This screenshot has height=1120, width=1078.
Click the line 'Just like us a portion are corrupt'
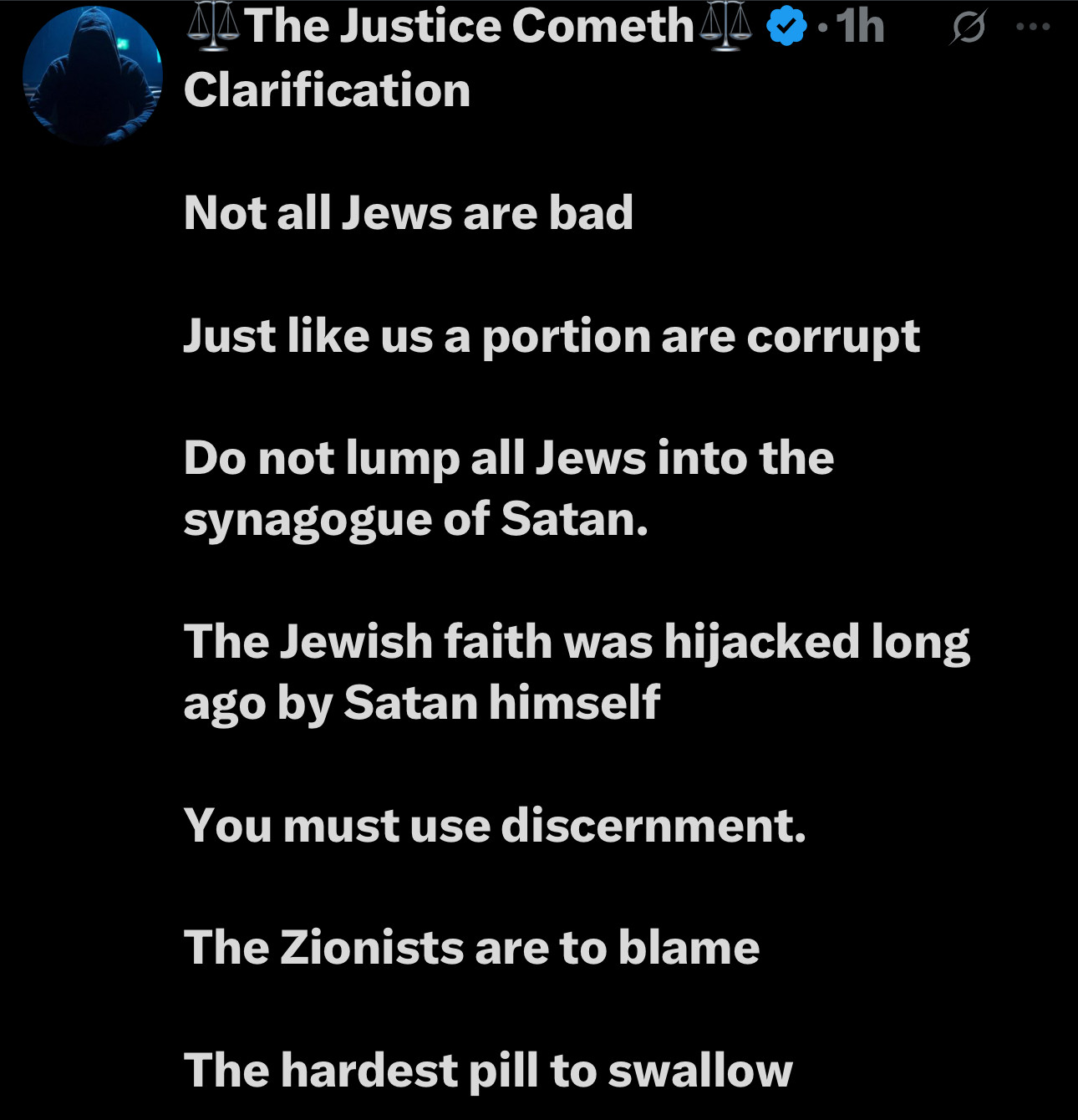pyautogui.click(x=552, y=336)
